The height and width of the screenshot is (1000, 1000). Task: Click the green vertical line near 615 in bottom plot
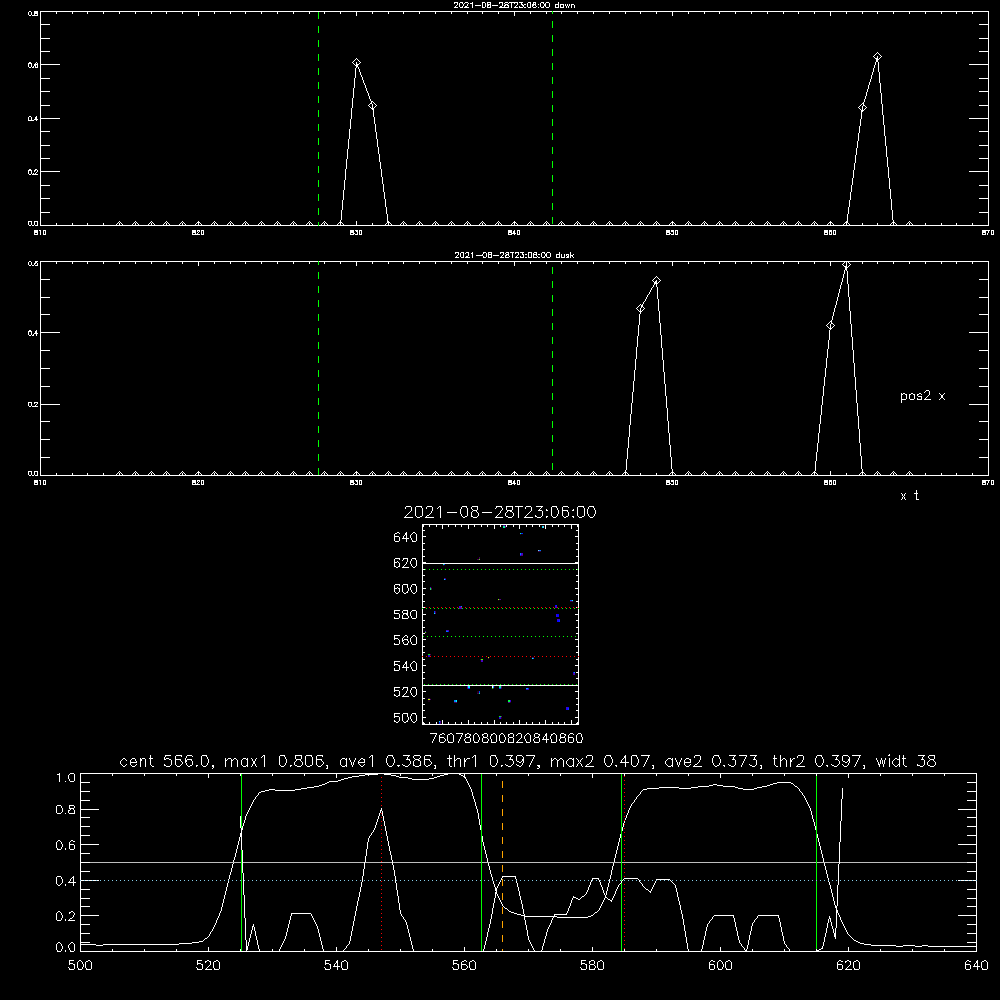click(816, 861)
